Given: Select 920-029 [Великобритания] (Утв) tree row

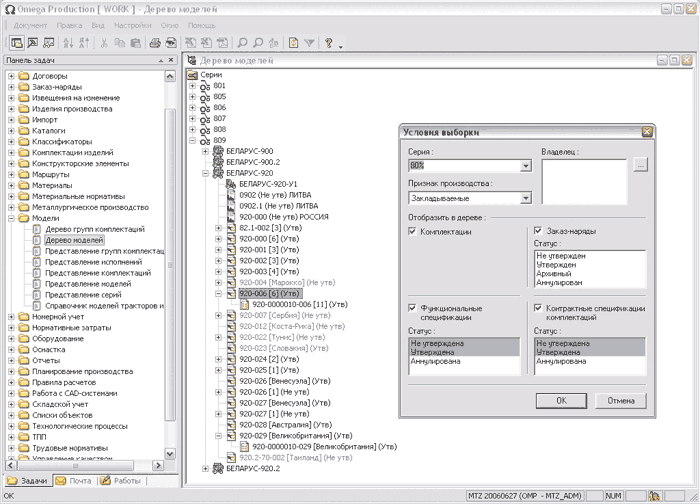Looking at the screenshot, I should (296, 436).
